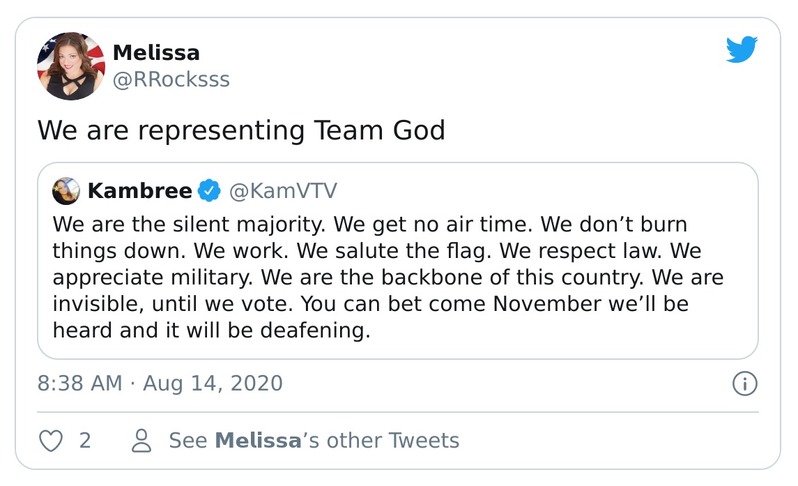Click the word "November" in quoted tweet
This screenshot has width=798, height=486.
[x=526, y=303]
